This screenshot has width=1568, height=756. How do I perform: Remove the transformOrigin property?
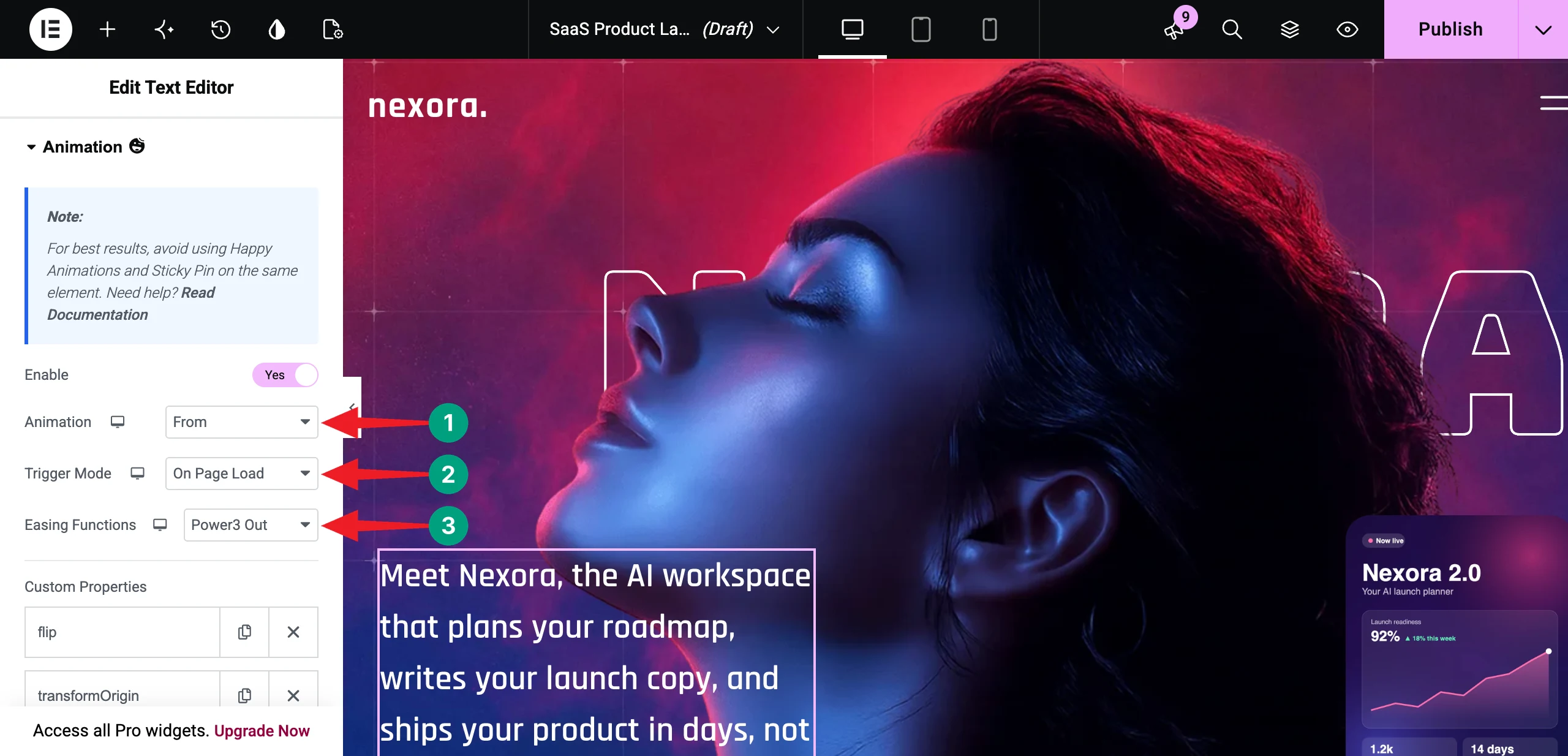(x=293, y=695)
